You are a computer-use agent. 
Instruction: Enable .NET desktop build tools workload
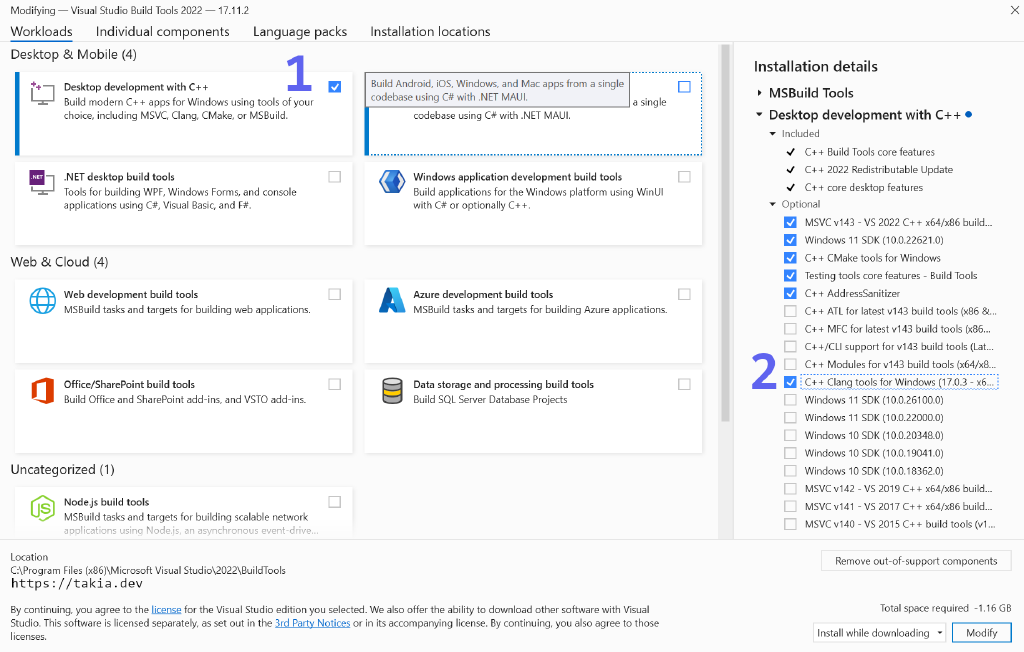coord(335,177)
